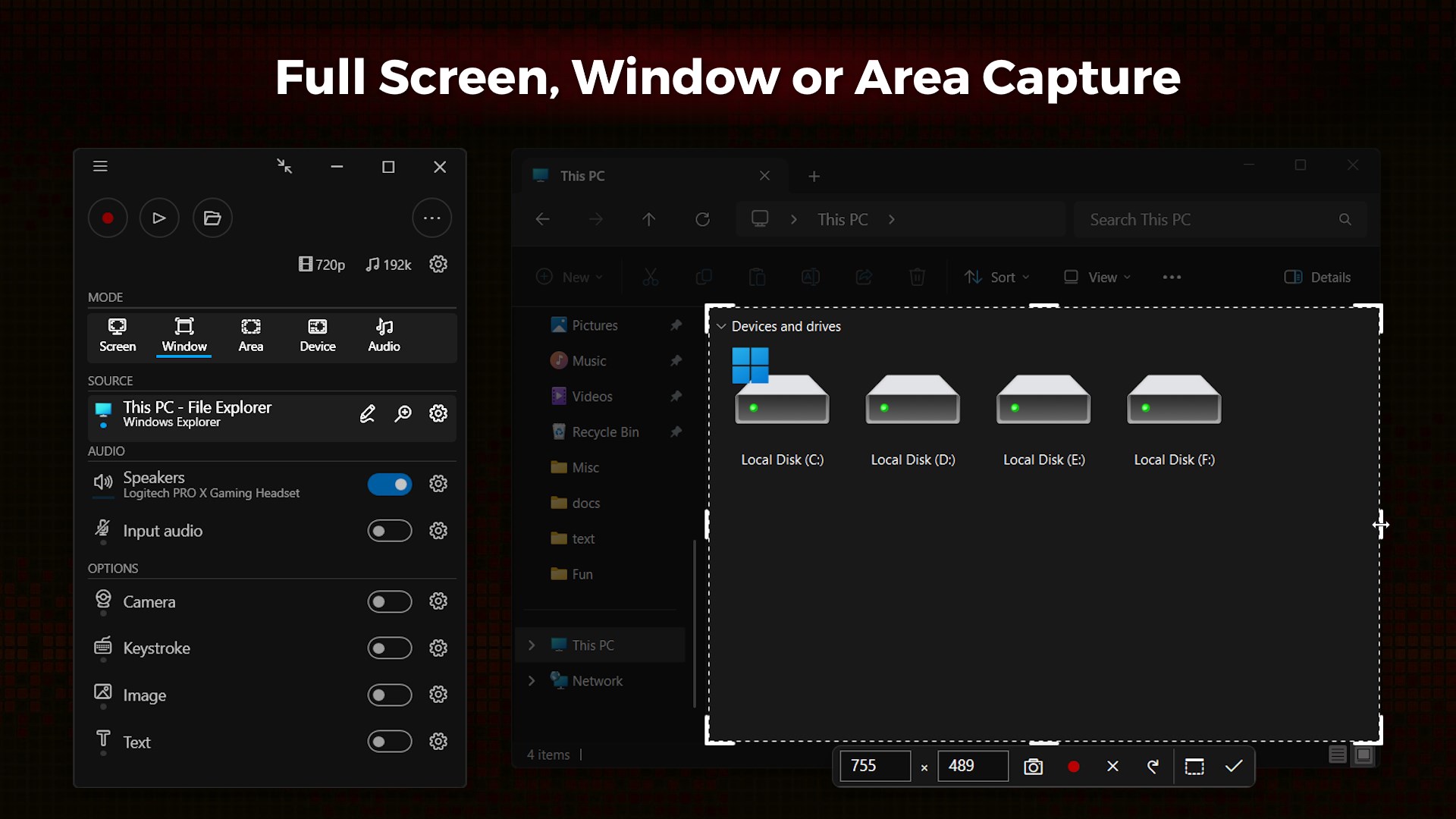Image resolution: width=1456 pixels, height=819 pixels.
Task: Cancel the area selection with X
Action: point(1112,767)
